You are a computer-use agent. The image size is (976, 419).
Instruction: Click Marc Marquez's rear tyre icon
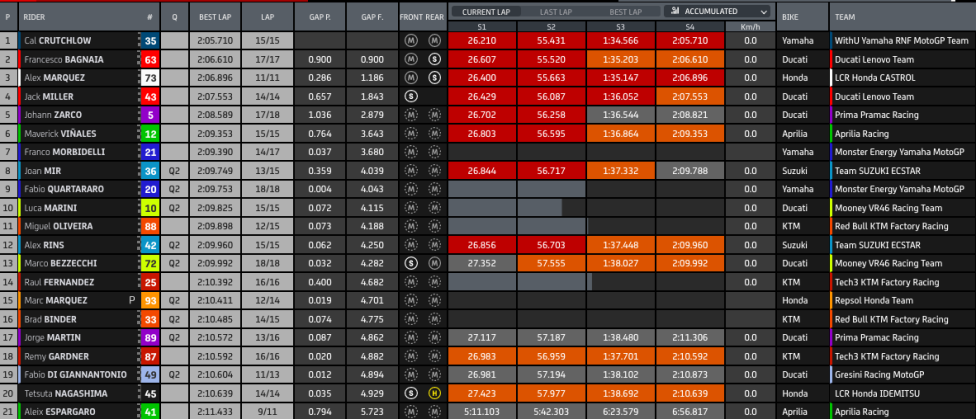coord(434,300)
